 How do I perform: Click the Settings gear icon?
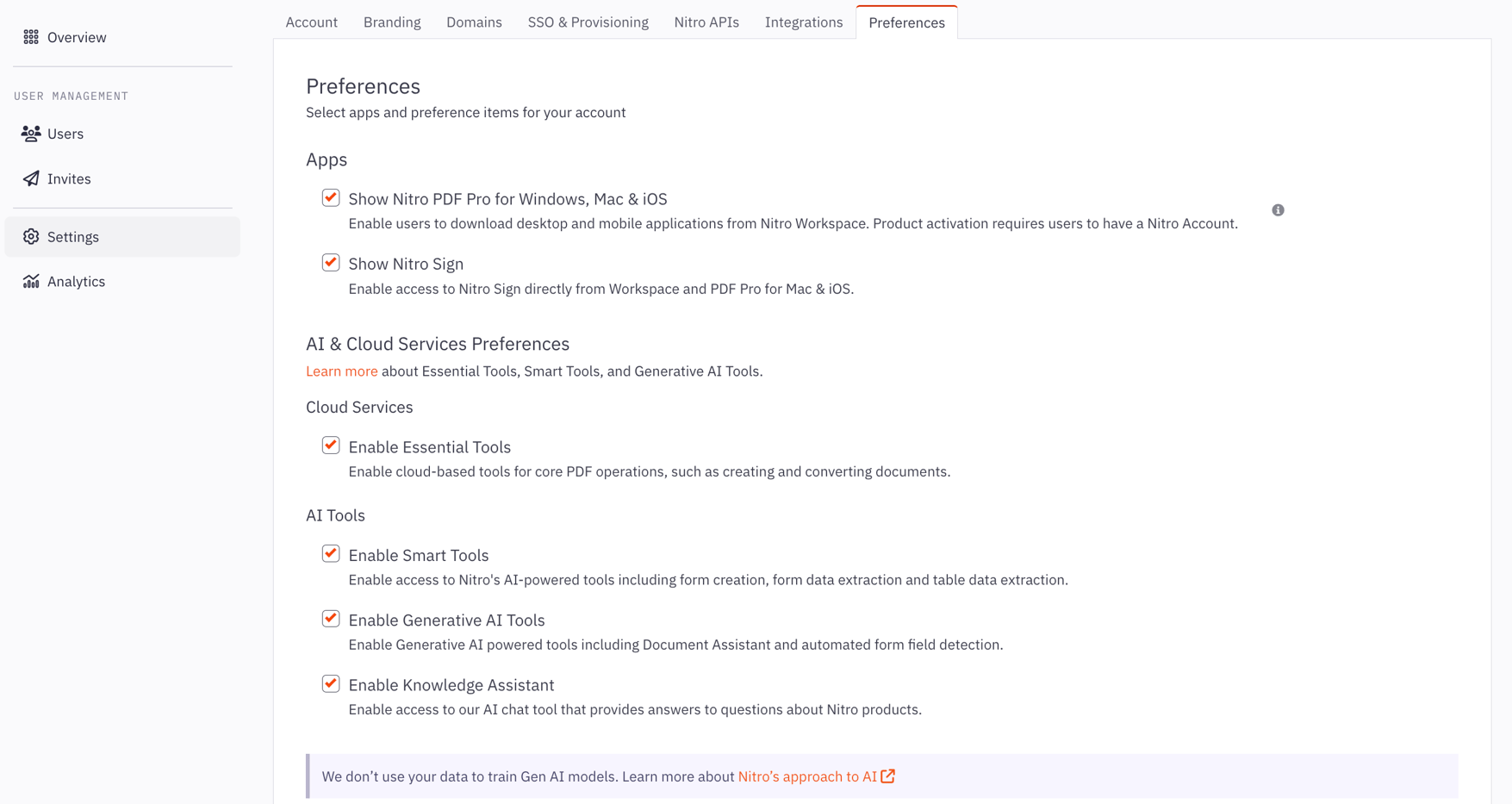31,236
